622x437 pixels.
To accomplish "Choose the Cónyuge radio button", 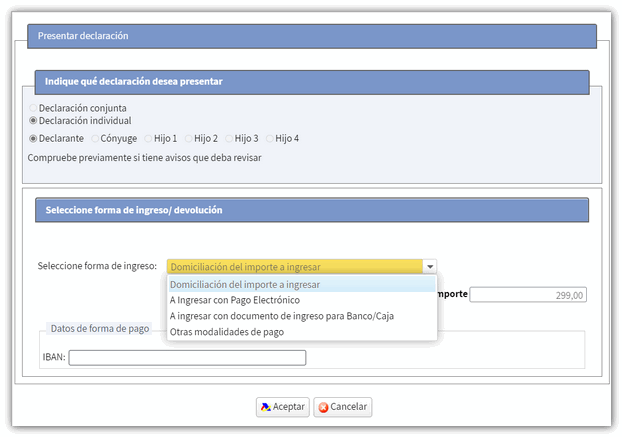I will point(95,139).
